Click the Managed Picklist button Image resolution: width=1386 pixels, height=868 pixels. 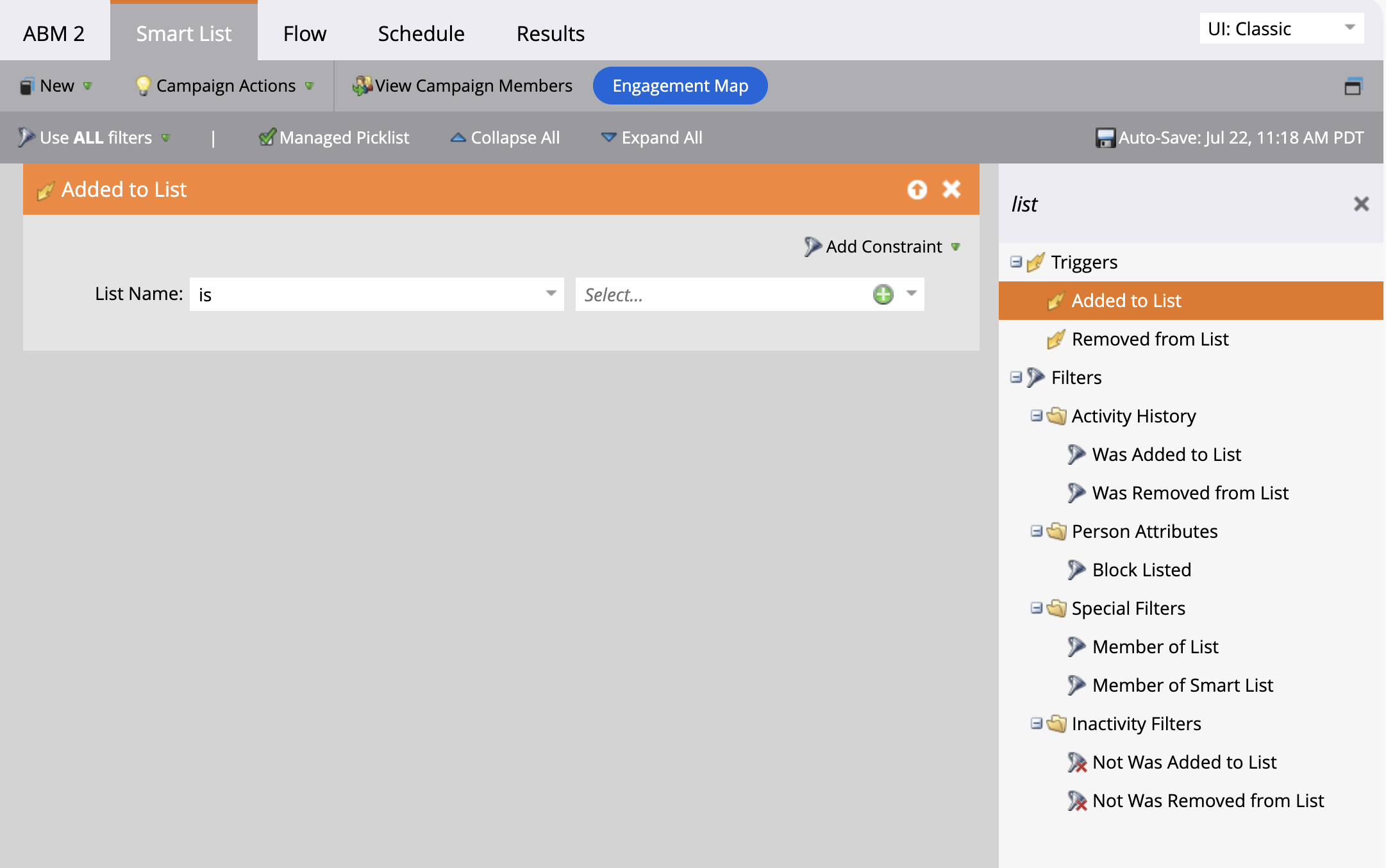click(x=334, y=137)
